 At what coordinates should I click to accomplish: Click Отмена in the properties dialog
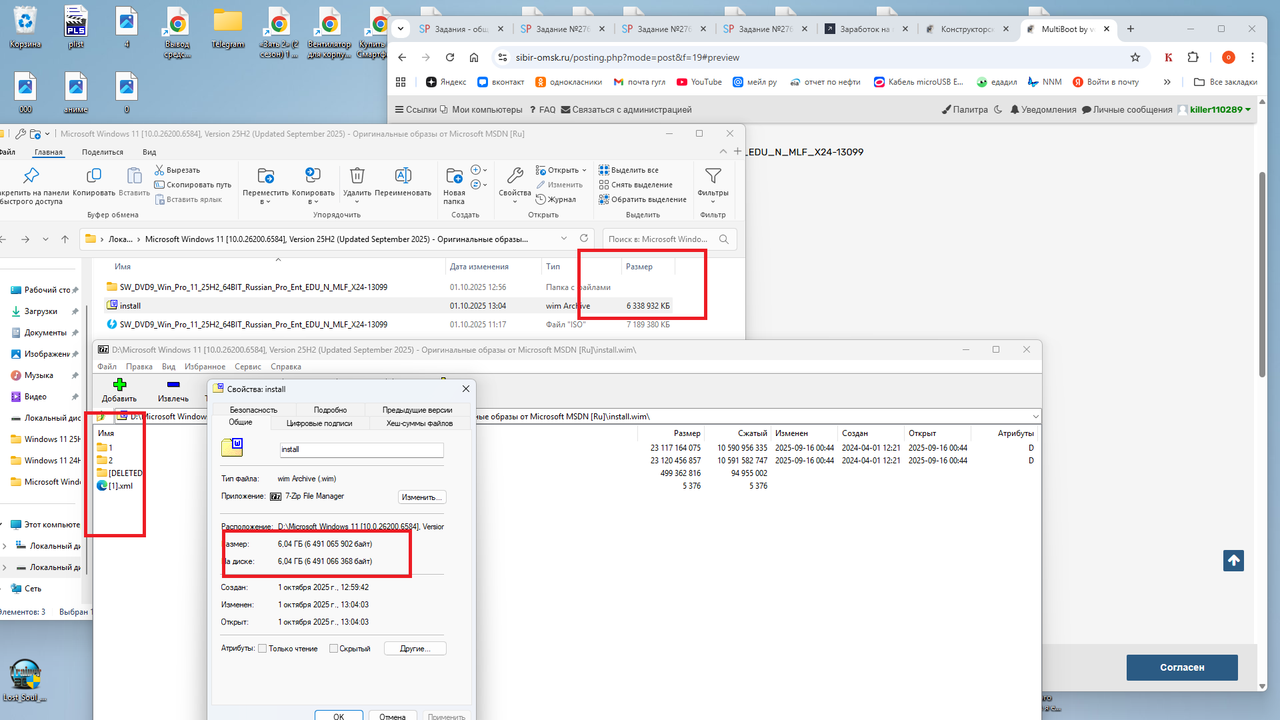(392, 716)
